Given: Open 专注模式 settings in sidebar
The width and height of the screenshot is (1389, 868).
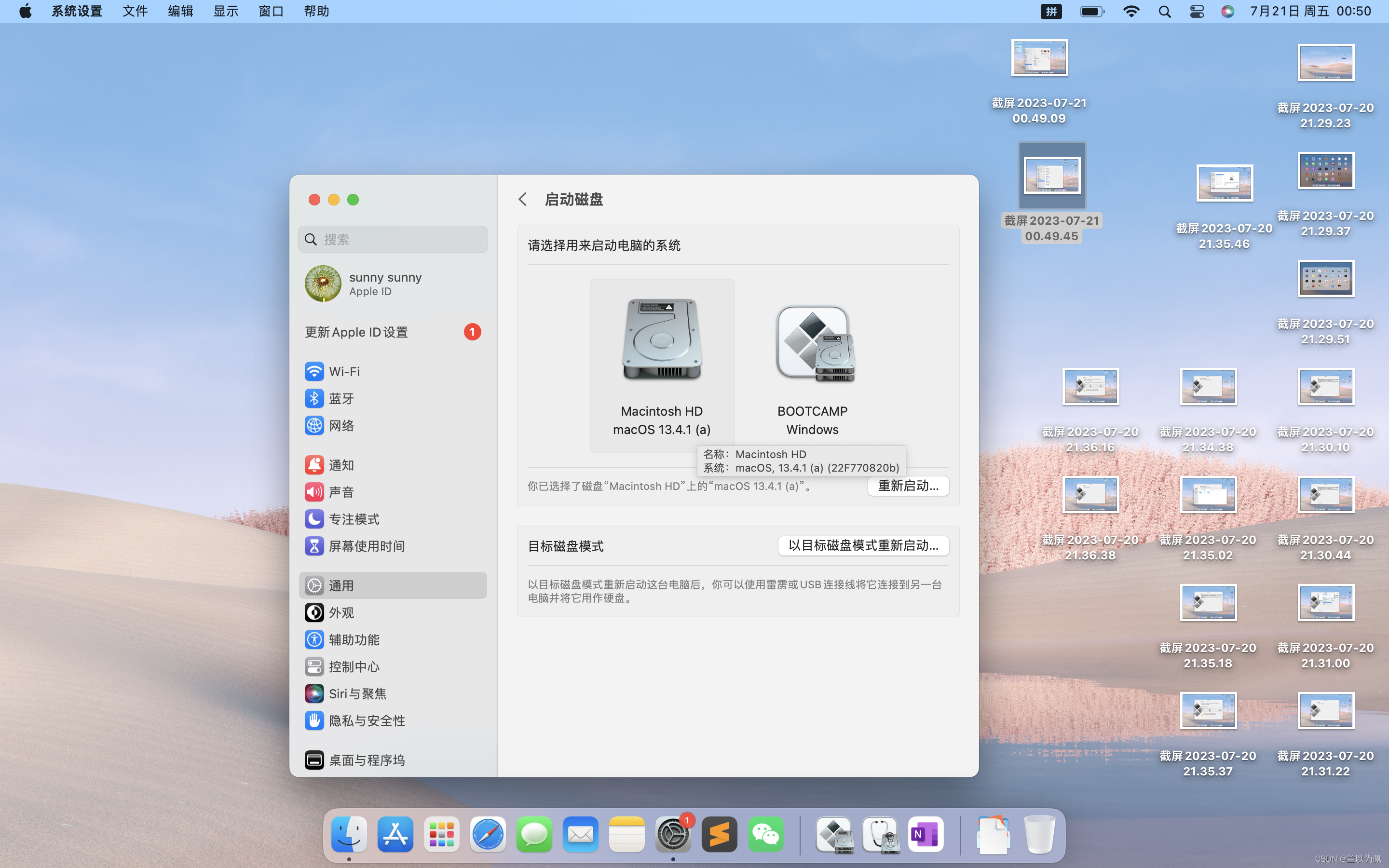Looking at the screenshot, I should 354,519.
